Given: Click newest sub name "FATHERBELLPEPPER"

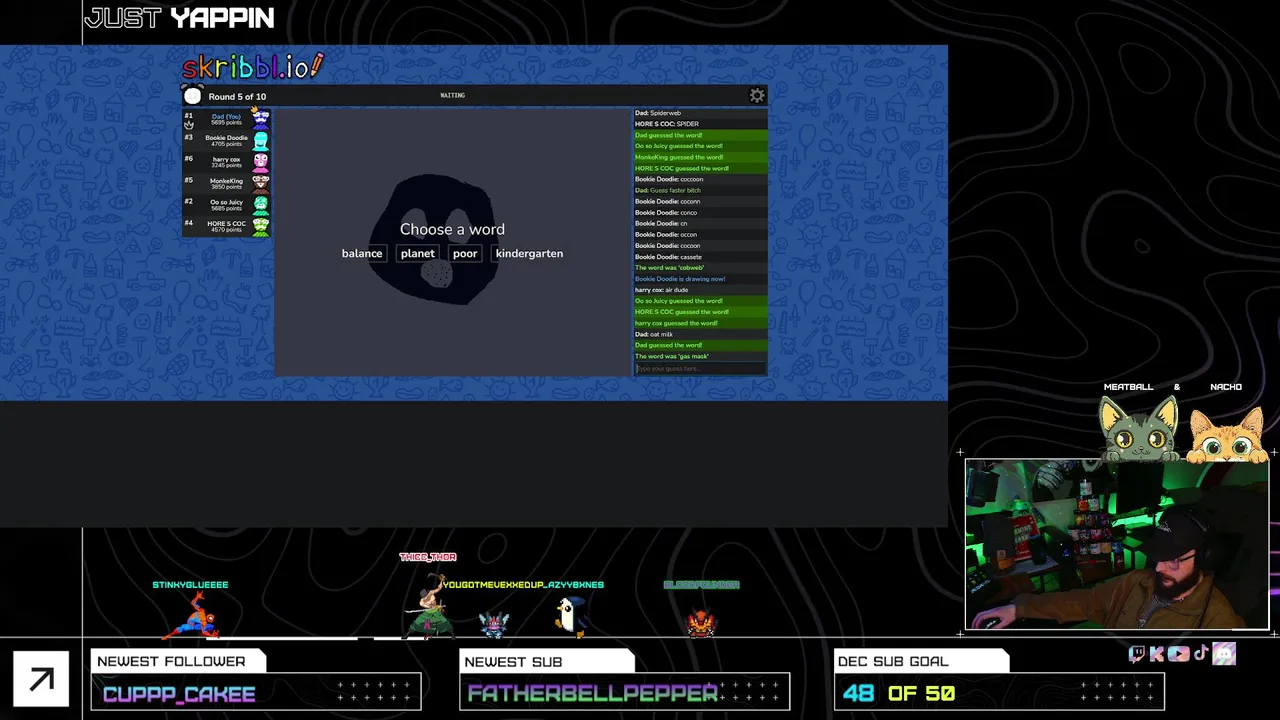Looking at the screenshot, I should [592, 694].
